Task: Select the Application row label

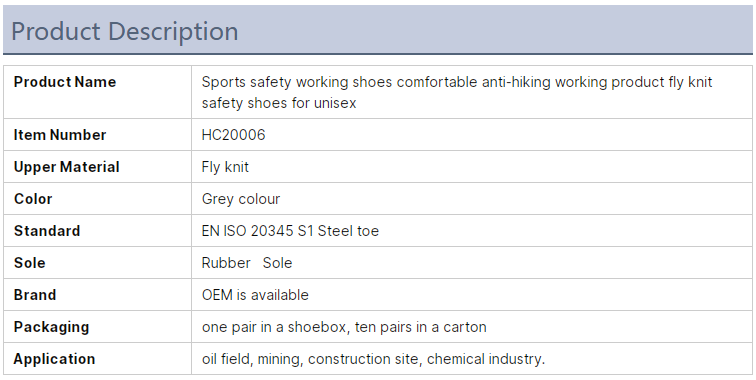Action: [x=54, y=359]
